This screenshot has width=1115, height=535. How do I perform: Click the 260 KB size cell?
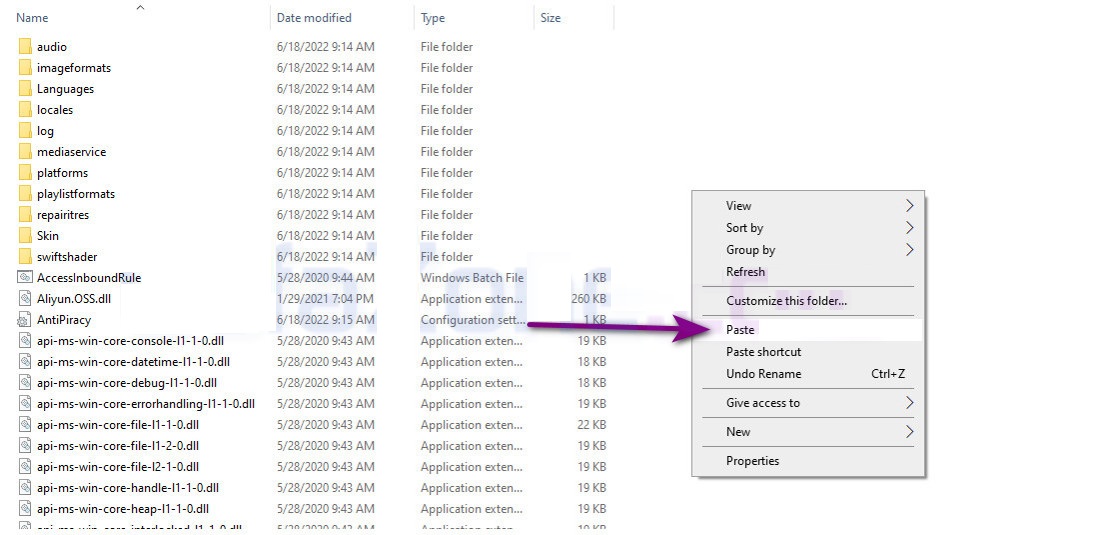[x=589, y=299]
